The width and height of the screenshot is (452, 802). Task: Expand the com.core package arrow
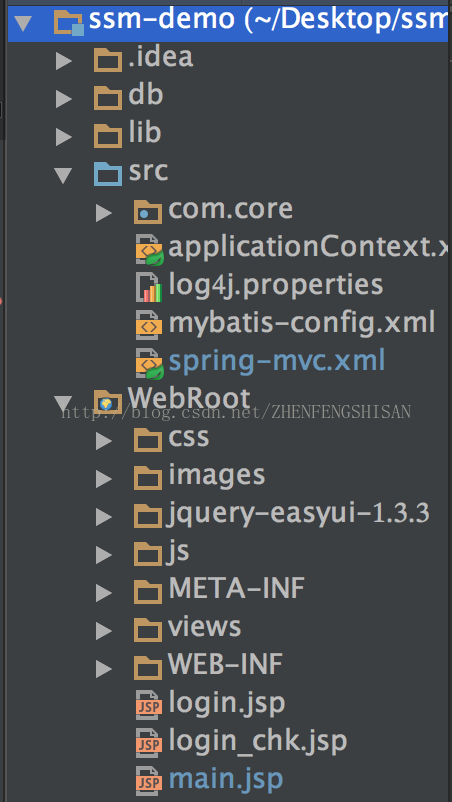[104, 213]
